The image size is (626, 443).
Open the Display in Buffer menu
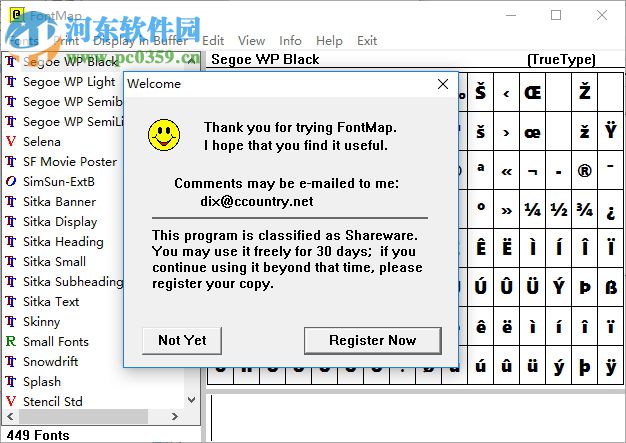[x=140, y=41]
